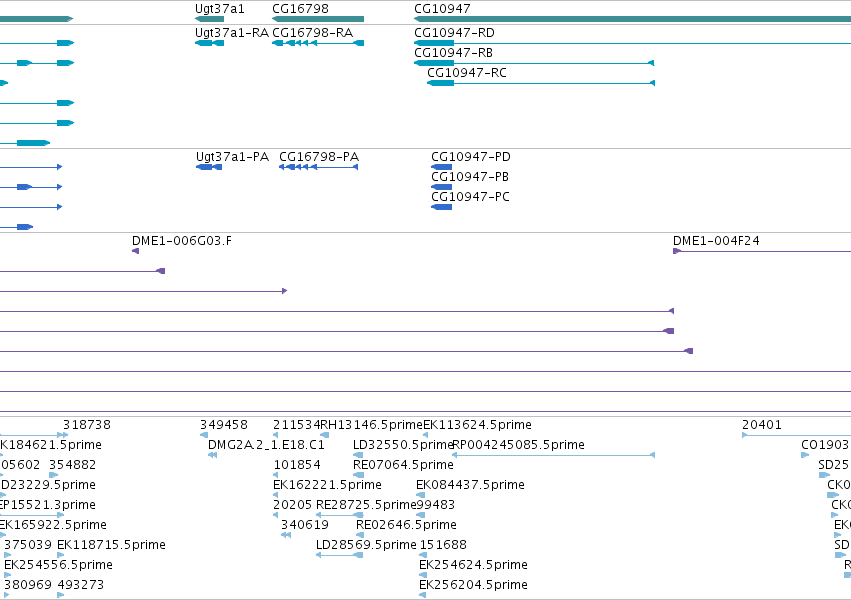Select the Ugt37a1 gene feature

209,19
